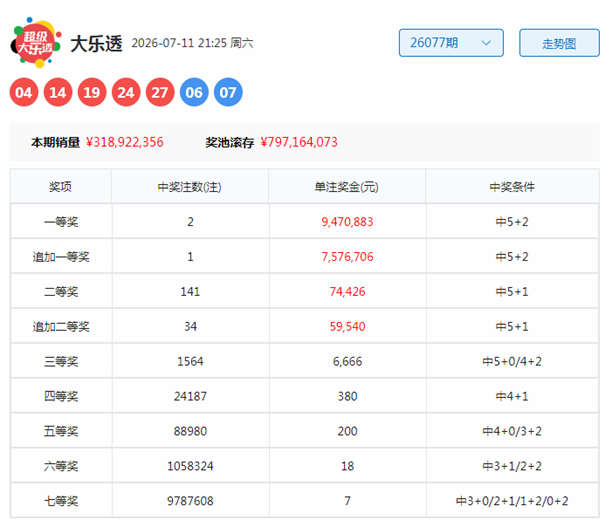Click the 五等奖 row label

click(61, 431)
